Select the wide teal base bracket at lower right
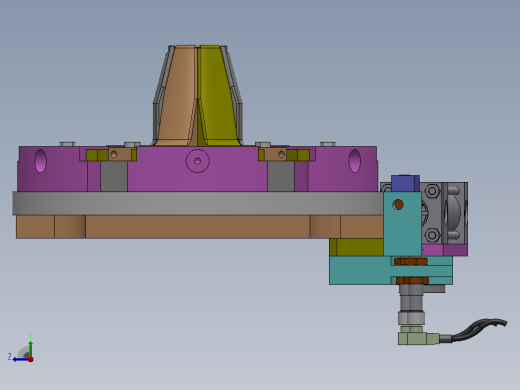This screenshot has width=520, height=390. (x=391, y=270)
